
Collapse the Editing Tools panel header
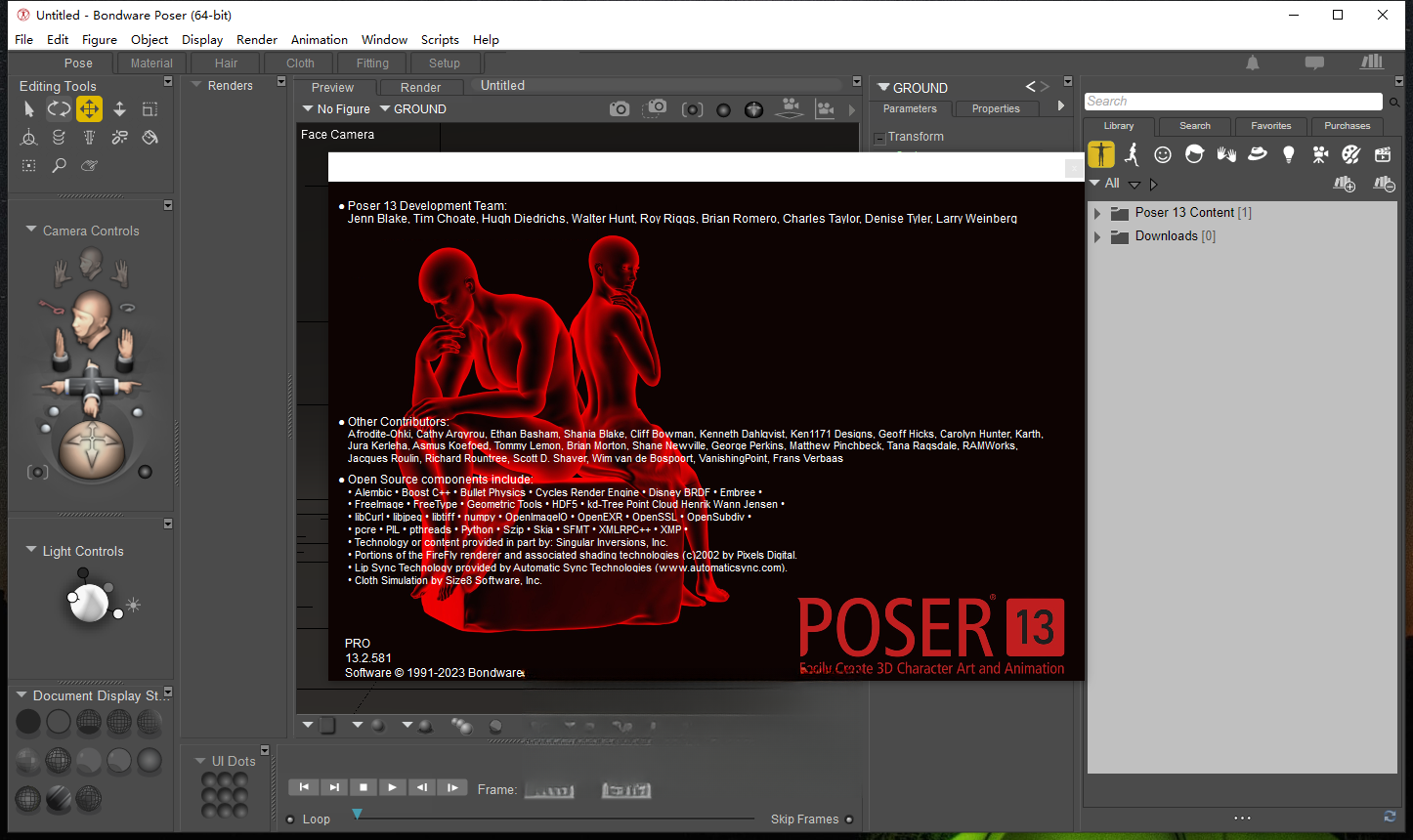pyautogui.click(x=167, y=82)
